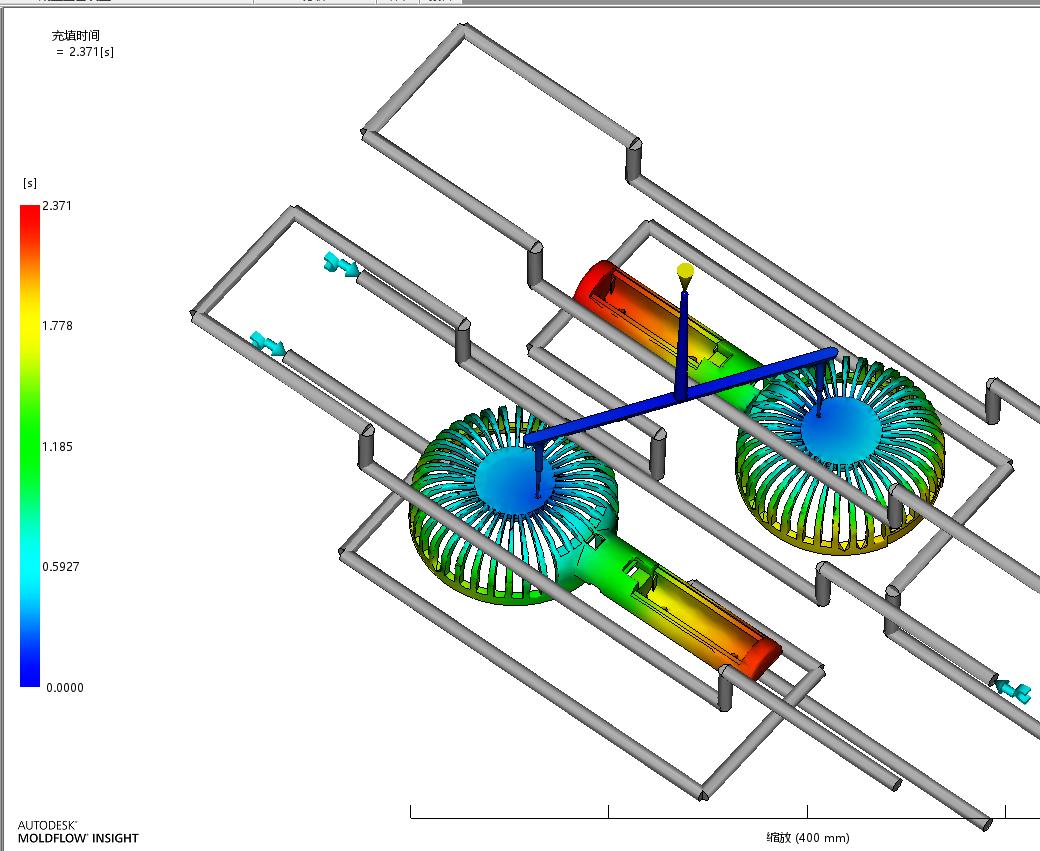Click the legend value 1.185

coord(57,446)
